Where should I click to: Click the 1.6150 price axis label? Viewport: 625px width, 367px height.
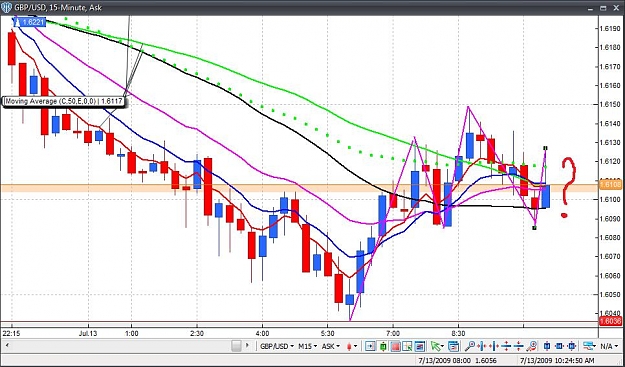click(610, 104)
